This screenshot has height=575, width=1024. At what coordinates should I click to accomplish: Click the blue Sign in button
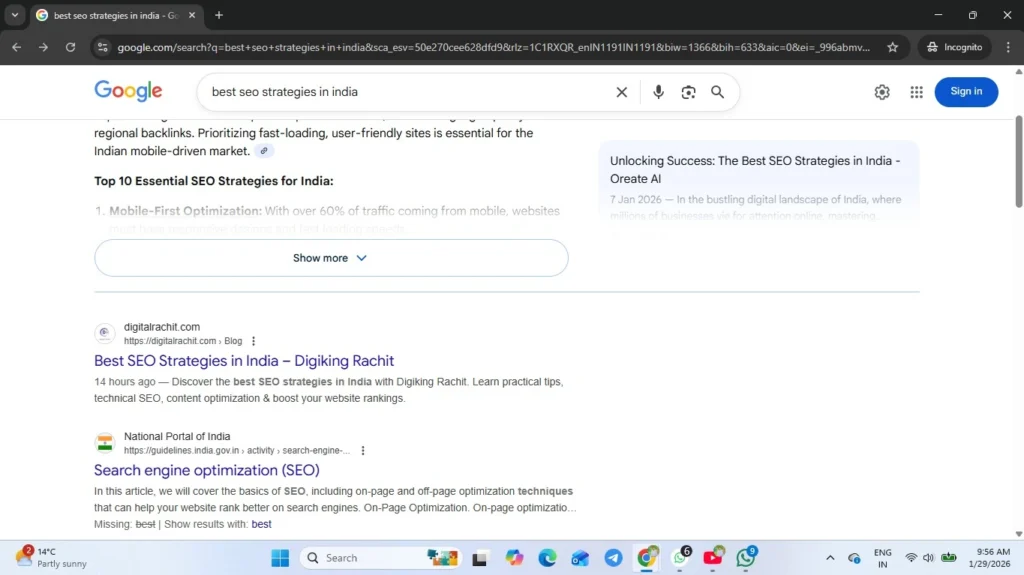[x=965, y=92]
